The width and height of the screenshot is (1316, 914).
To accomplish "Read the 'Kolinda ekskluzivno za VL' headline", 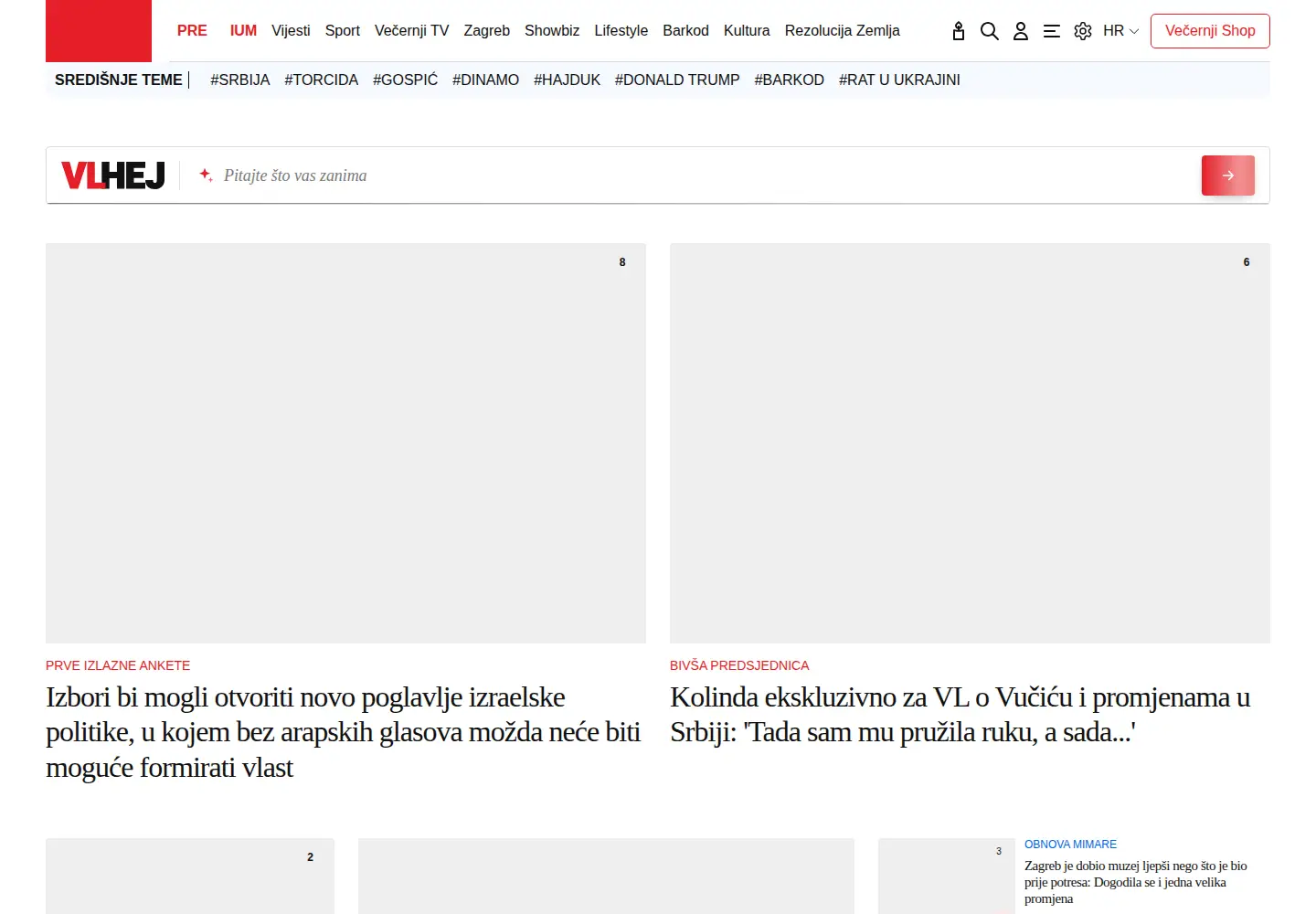I will pyautogui.click(x=960, y=715).
